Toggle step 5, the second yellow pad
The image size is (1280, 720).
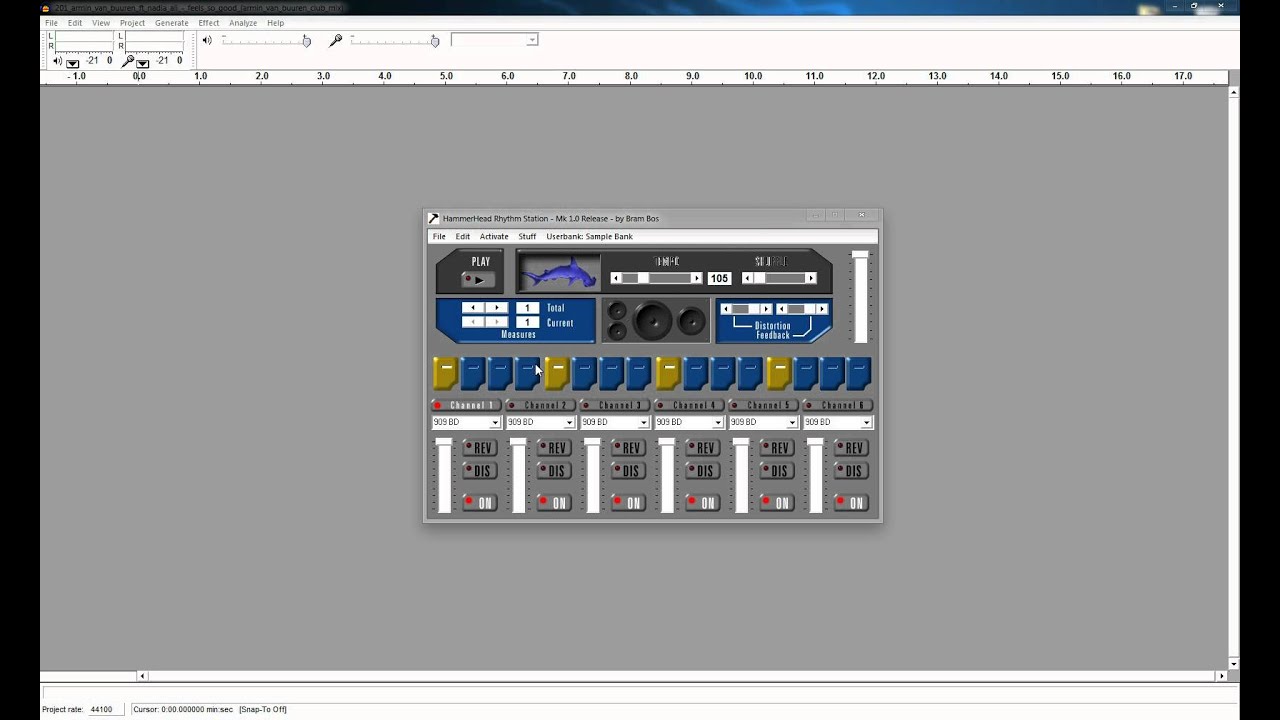(557, 373)
